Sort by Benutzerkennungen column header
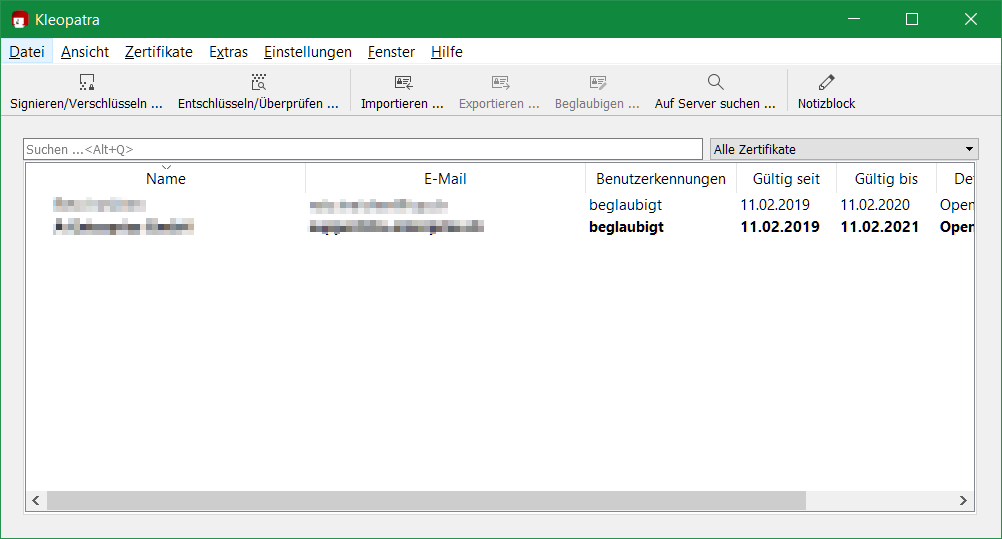 [x=661, y=178]
